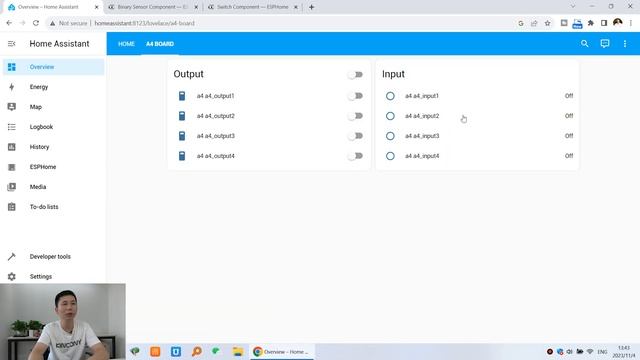
Task: Click the a4_output4 switch icon
Action: click(x=182, y=156)
